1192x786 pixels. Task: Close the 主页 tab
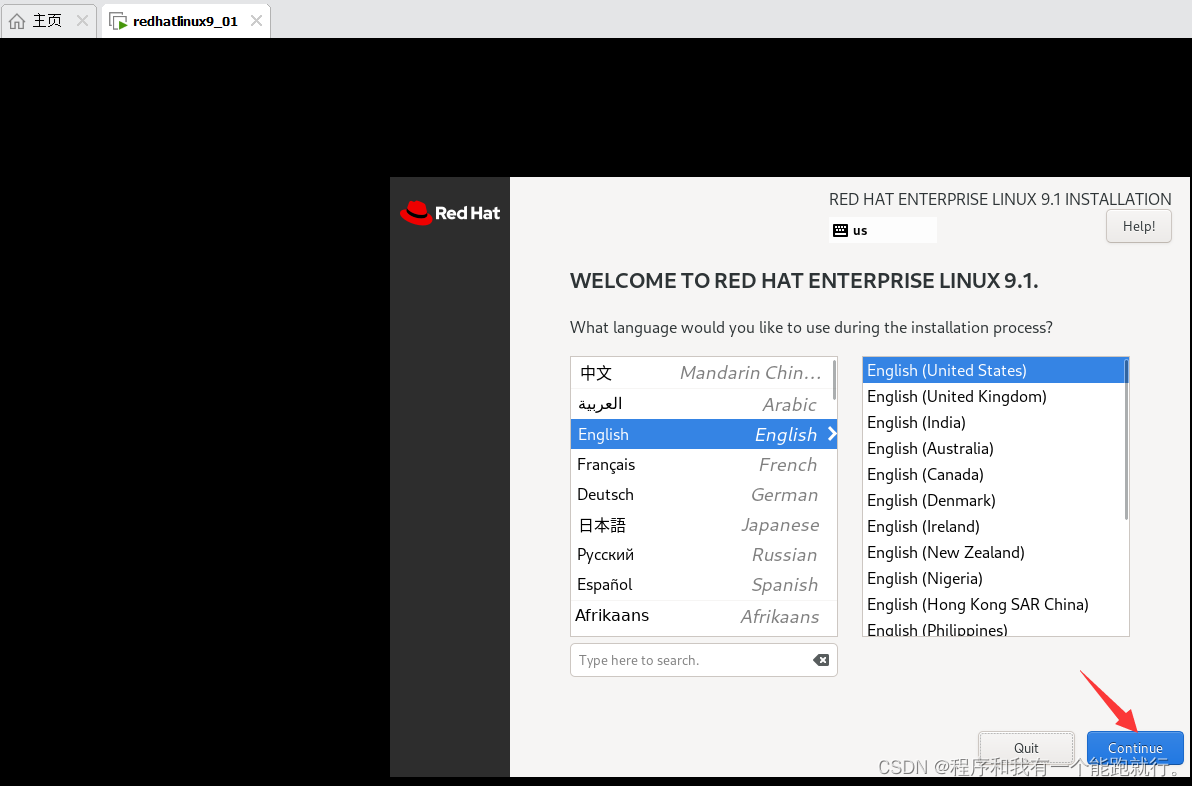(x=82, y=21)
